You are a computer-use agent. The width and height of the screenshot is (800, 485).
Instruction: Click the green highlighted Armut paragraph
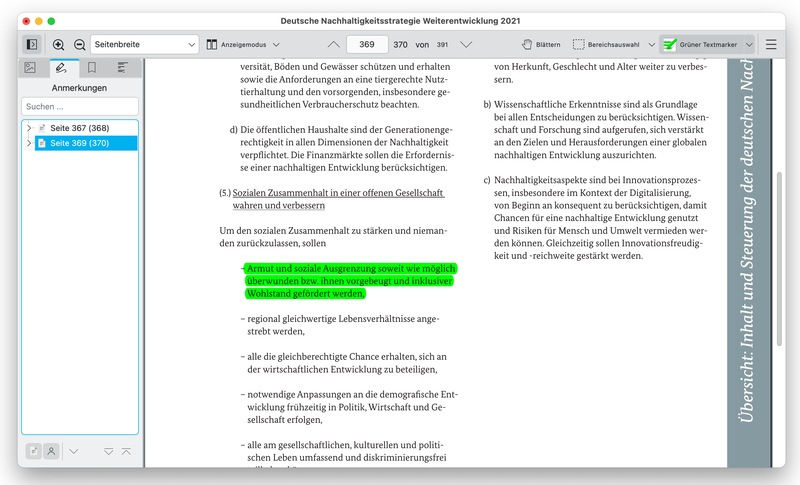(350, 281)
